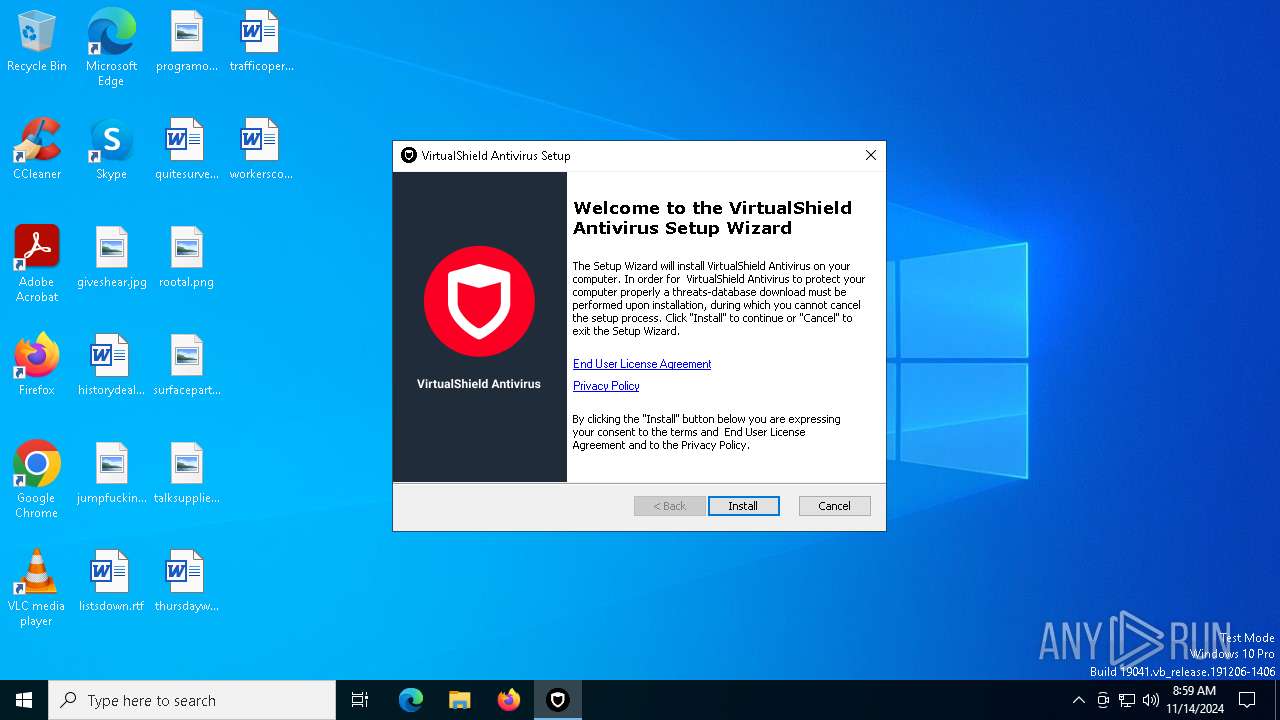Select the historydeal Word document icon
1280x720 pixels.
[x=111, y=366]
